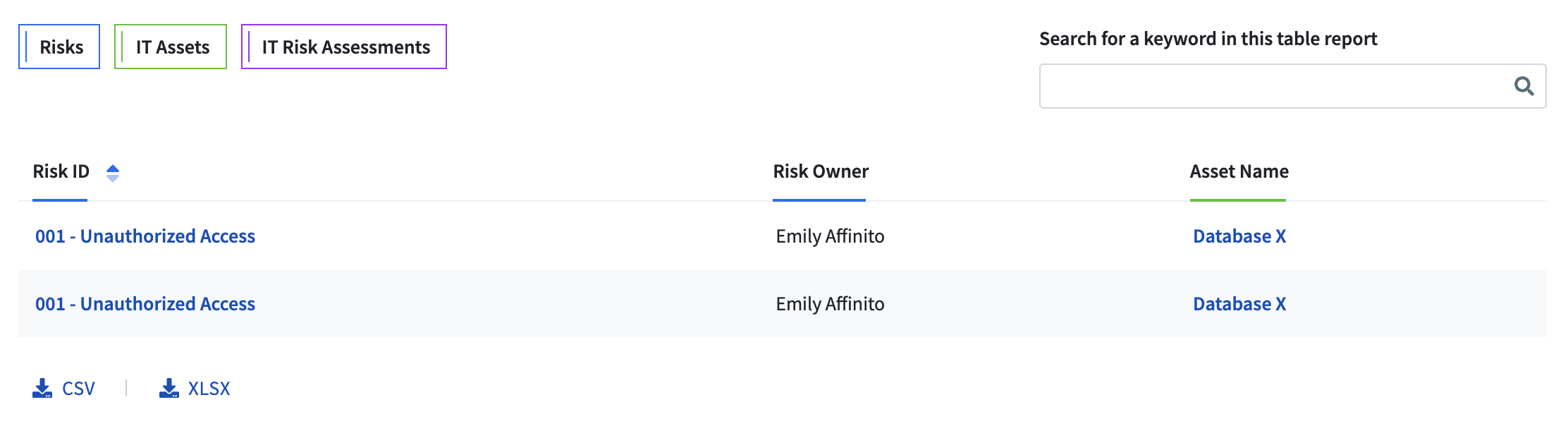
Task: Select the IT Assets tab
Action: [x=171, y=47]
